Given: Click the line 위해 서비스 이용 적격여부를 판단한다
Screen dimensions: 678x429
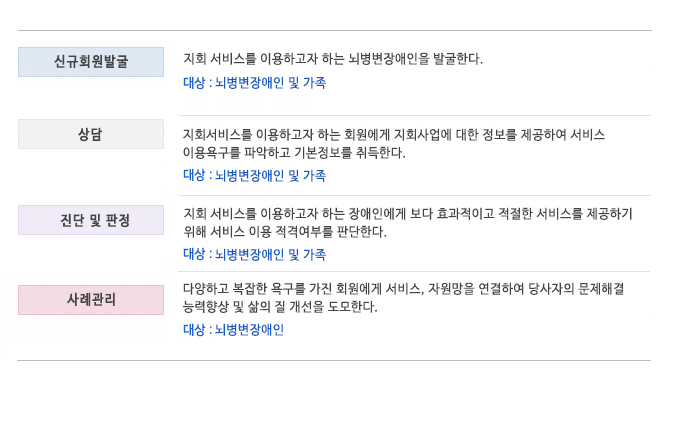Looking at the screenshot, I should (285, 232).
